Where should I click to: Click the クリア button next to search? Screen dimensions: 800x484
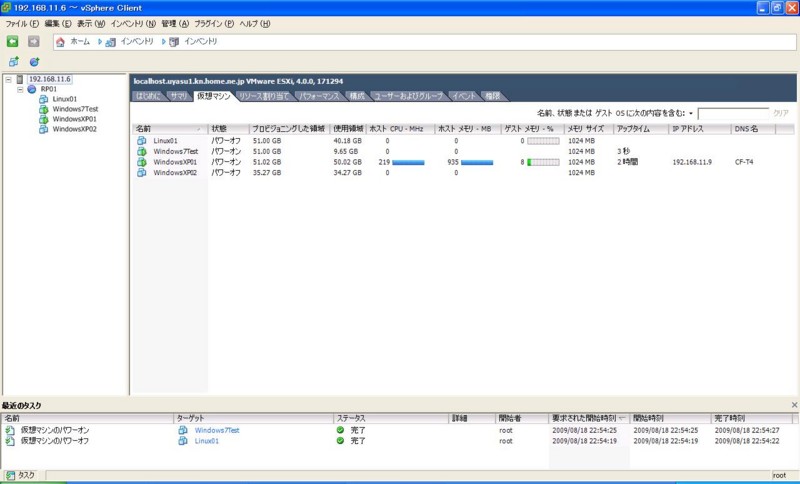pos(781,113)
